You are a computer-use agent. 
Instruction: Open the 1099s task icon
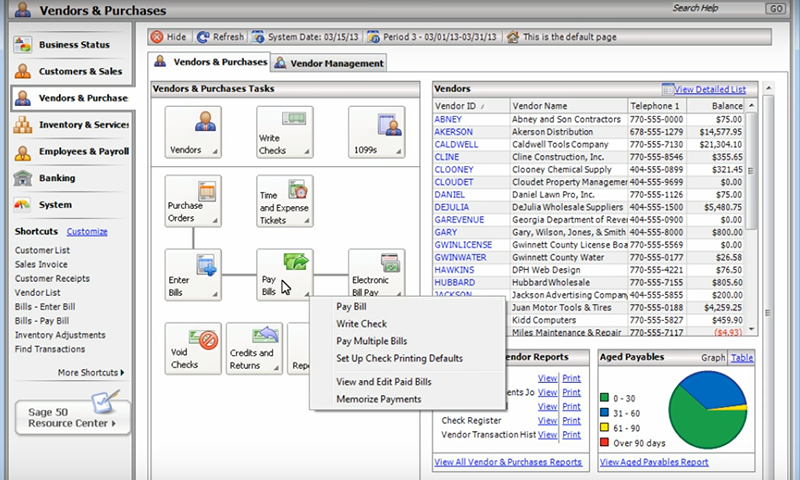(376, 132)
